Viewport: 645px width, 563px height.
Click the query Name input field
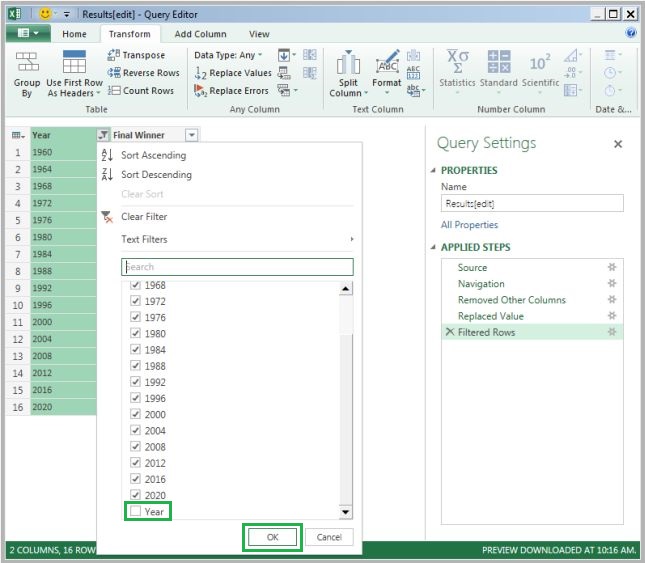532,203
